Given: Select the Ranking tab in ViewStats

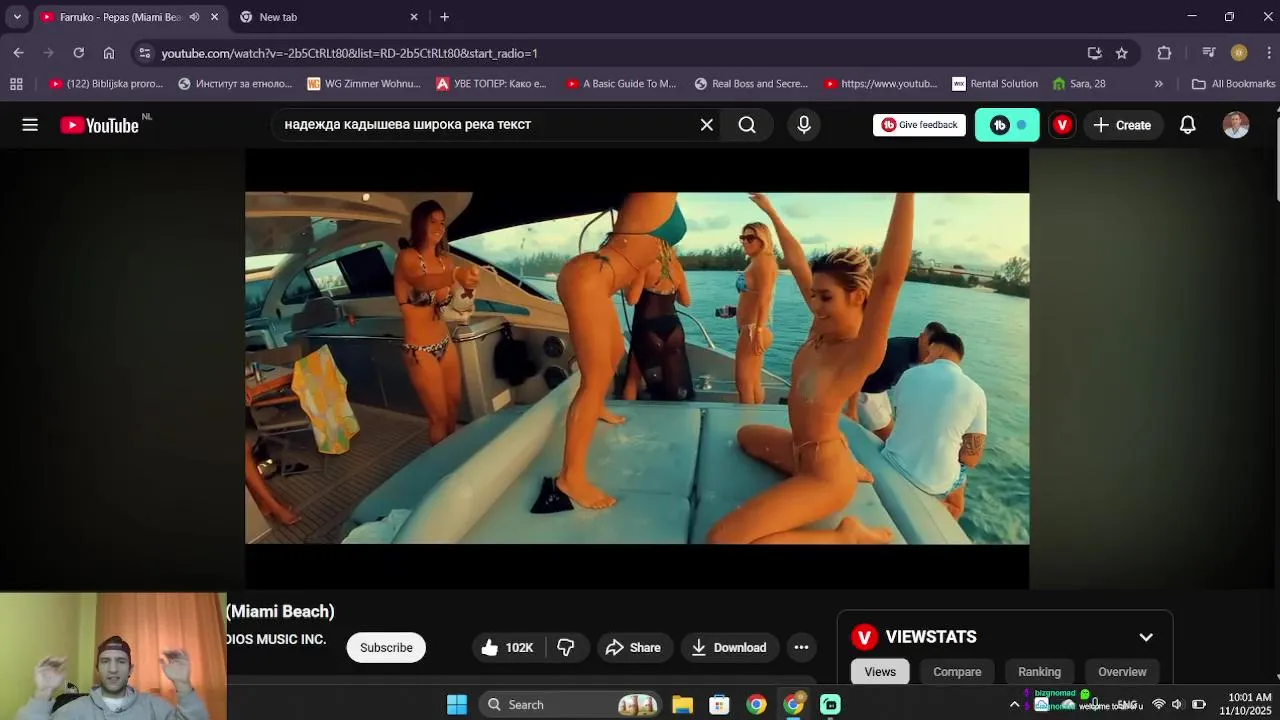Looking at the screenshot, I should (1039, 672).
